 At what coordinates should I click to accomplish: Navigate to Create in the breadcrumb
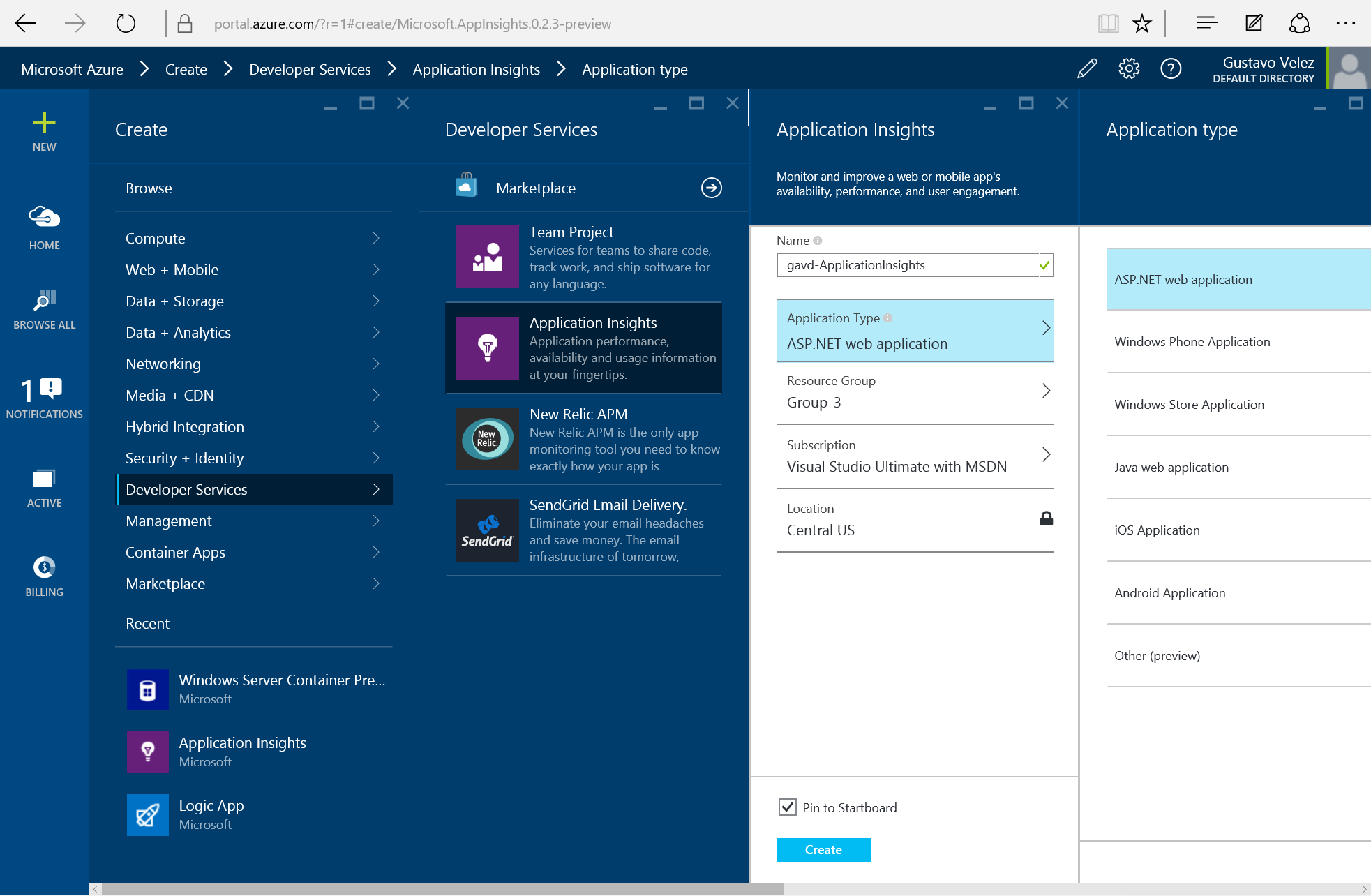pos(186,69)
